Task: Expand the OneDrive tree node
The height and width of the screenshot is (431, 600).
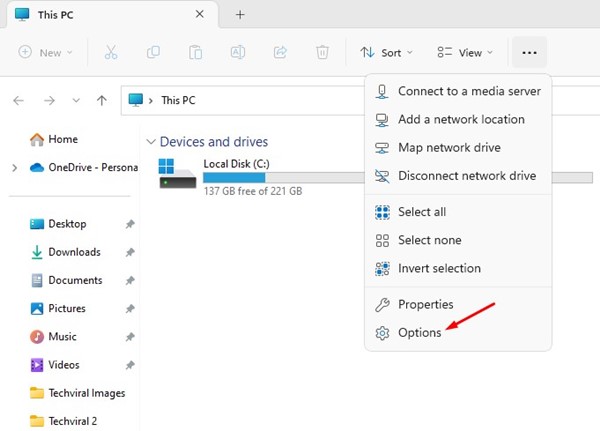Action: pos(14,168)
